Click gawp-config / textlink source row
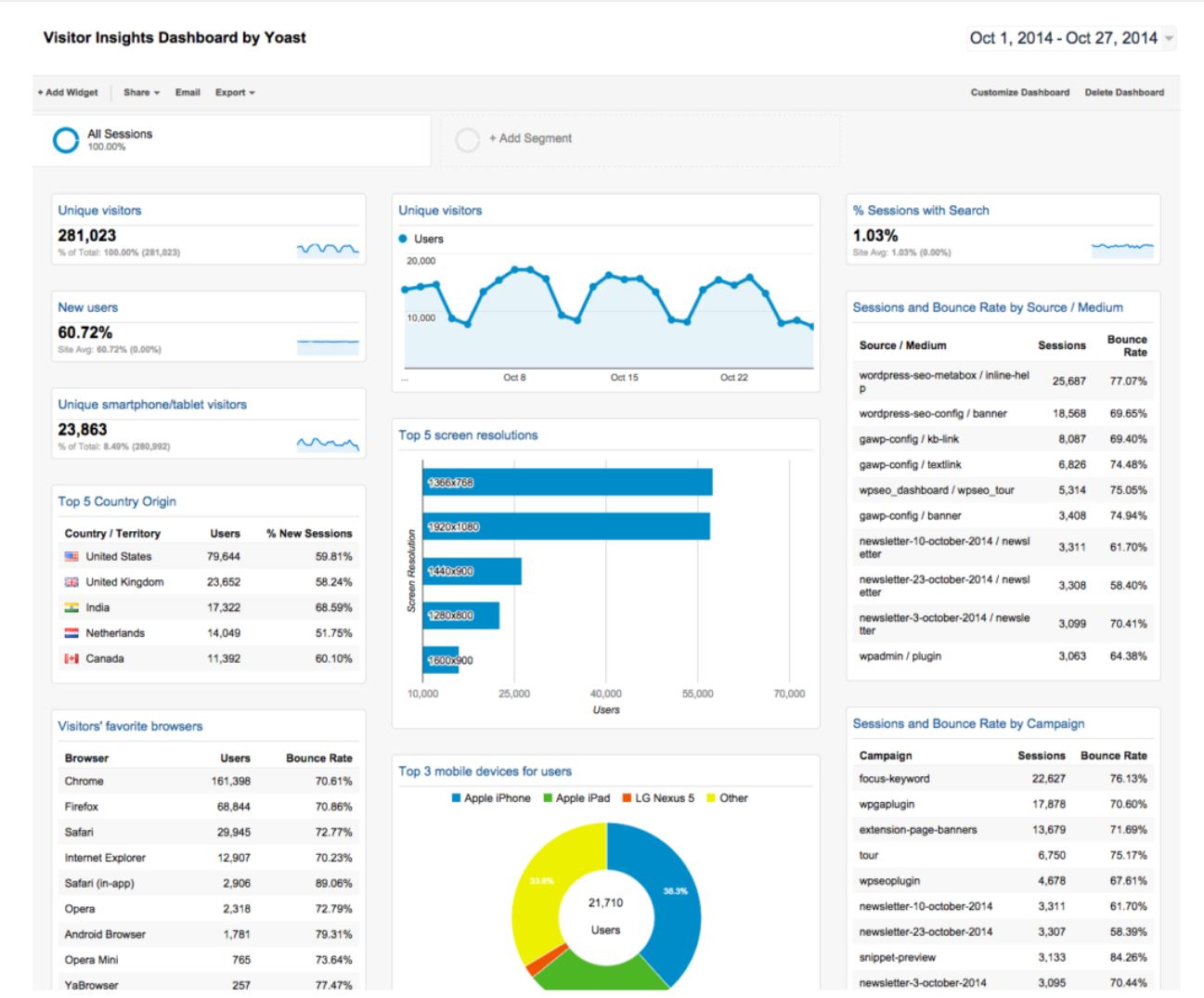1204x998 pixels. pos(1003,465)
